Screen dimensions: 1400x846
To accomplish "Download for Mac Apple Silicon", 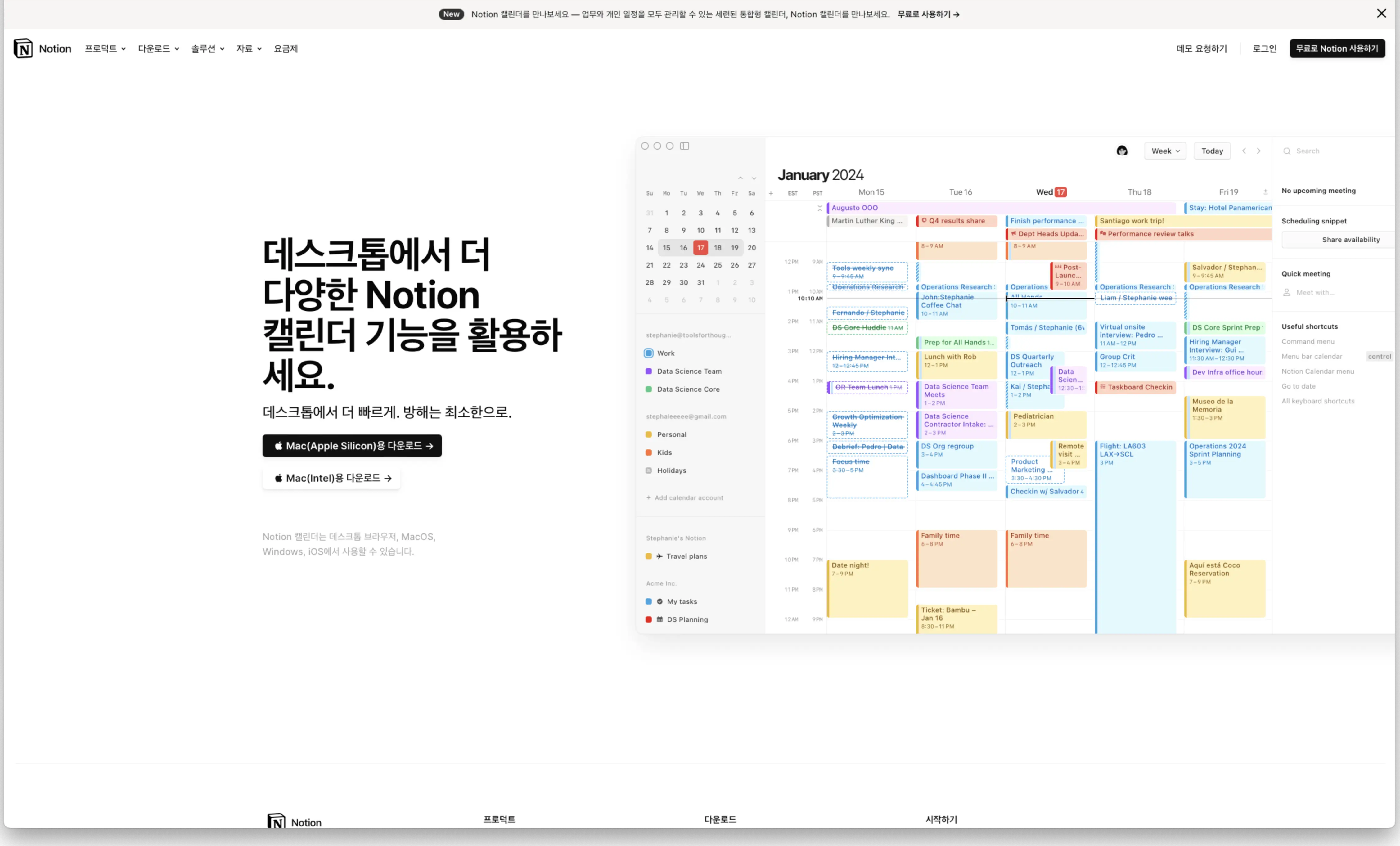I will (352, 446).
